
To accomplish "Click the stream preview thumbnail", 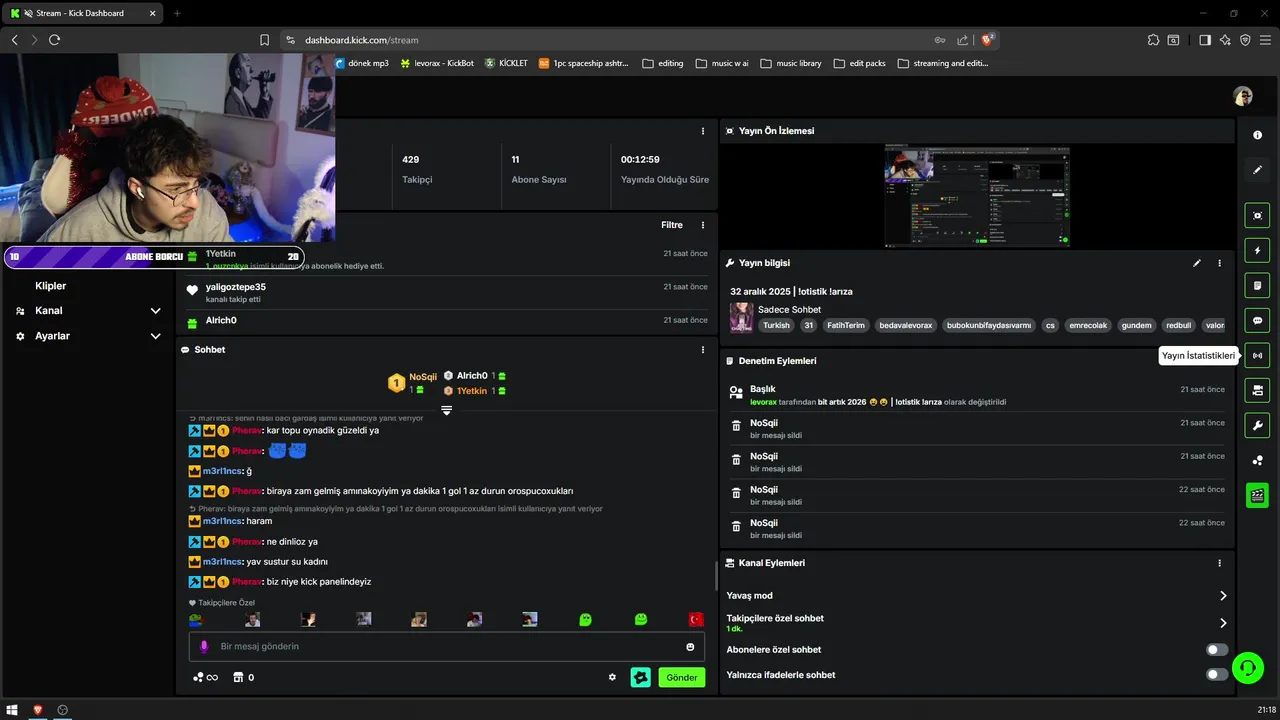I will (x=977, y=196).
